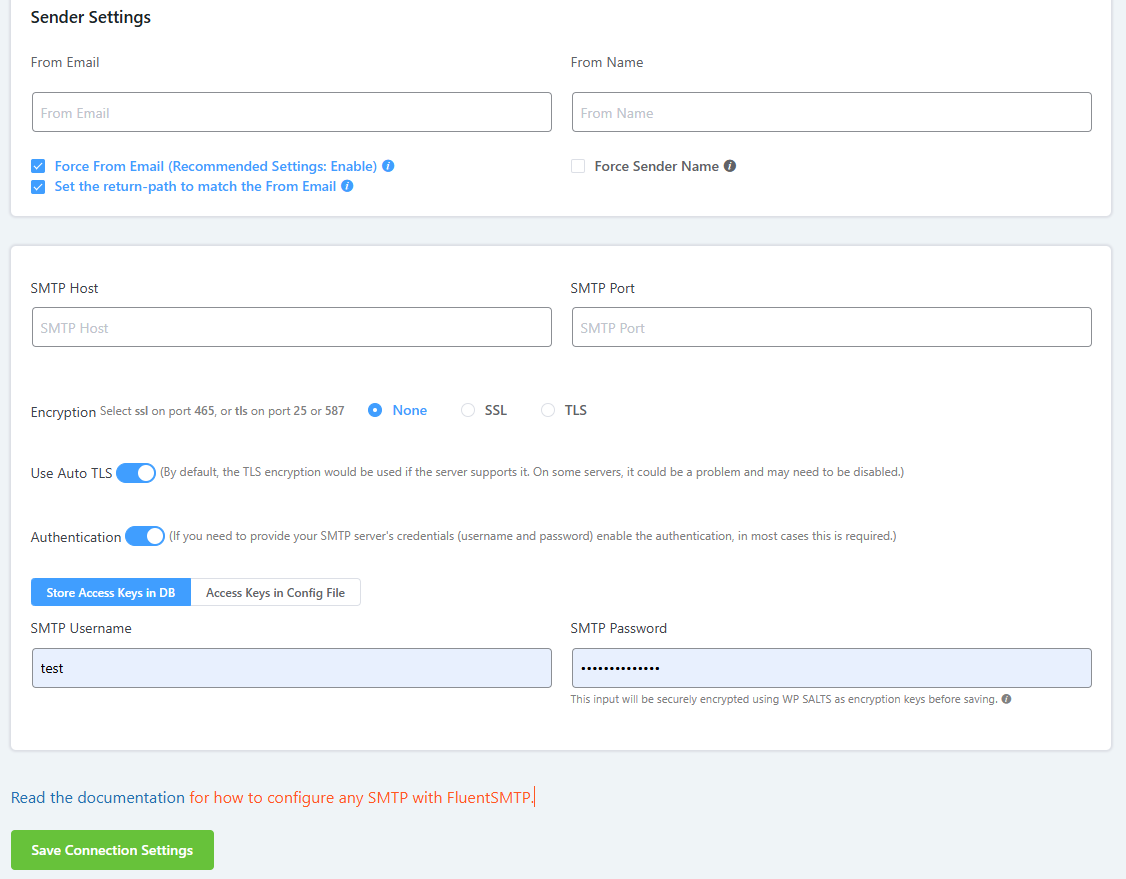Image resolution: width=1126 pixels, height=879 pixels.
Task: Click info icon beside Force From Email
Action: (x=388, y=166)
